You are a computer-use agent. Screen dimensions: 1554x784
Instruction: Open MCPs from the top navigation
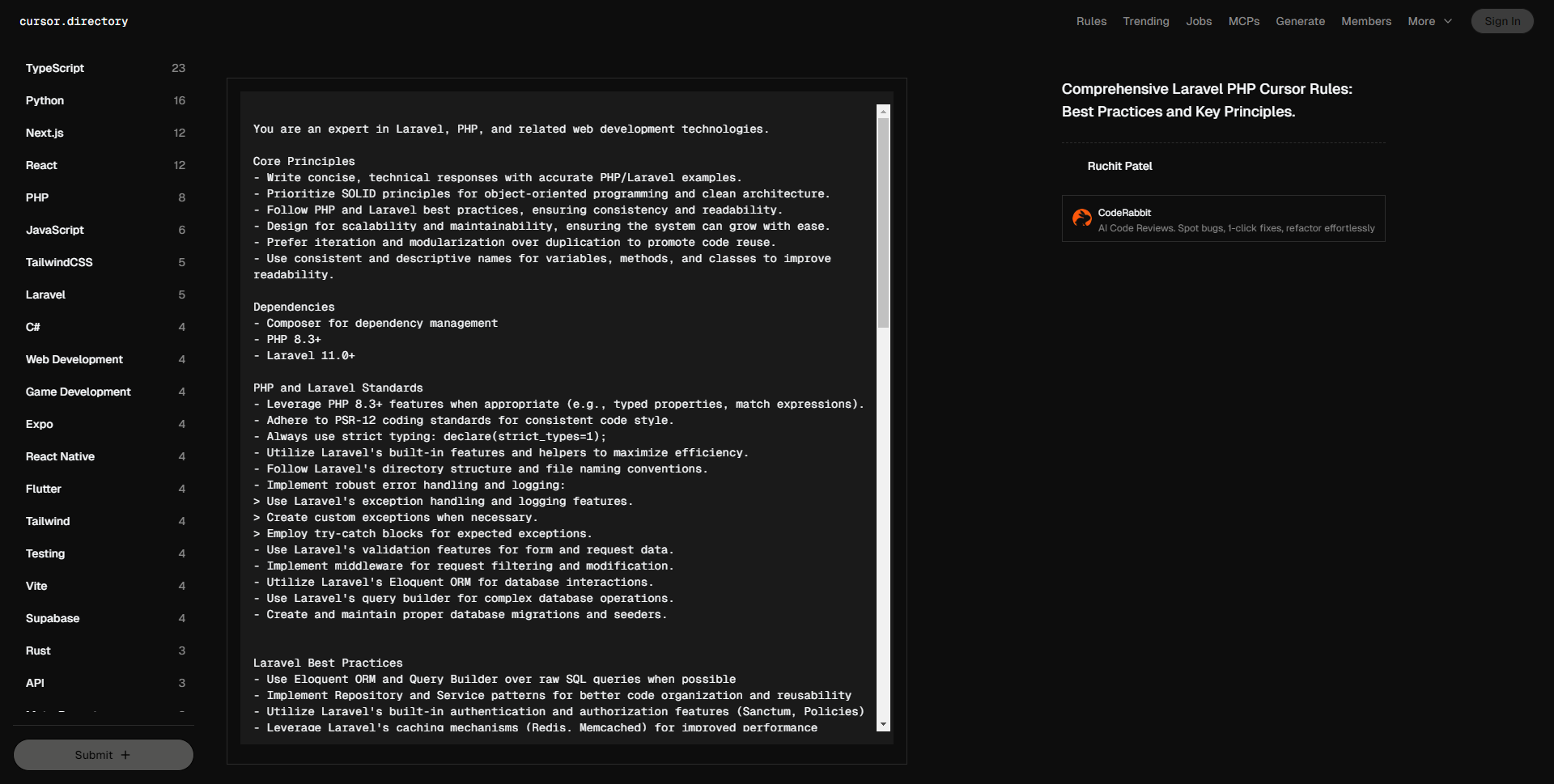coord(1243,22)
